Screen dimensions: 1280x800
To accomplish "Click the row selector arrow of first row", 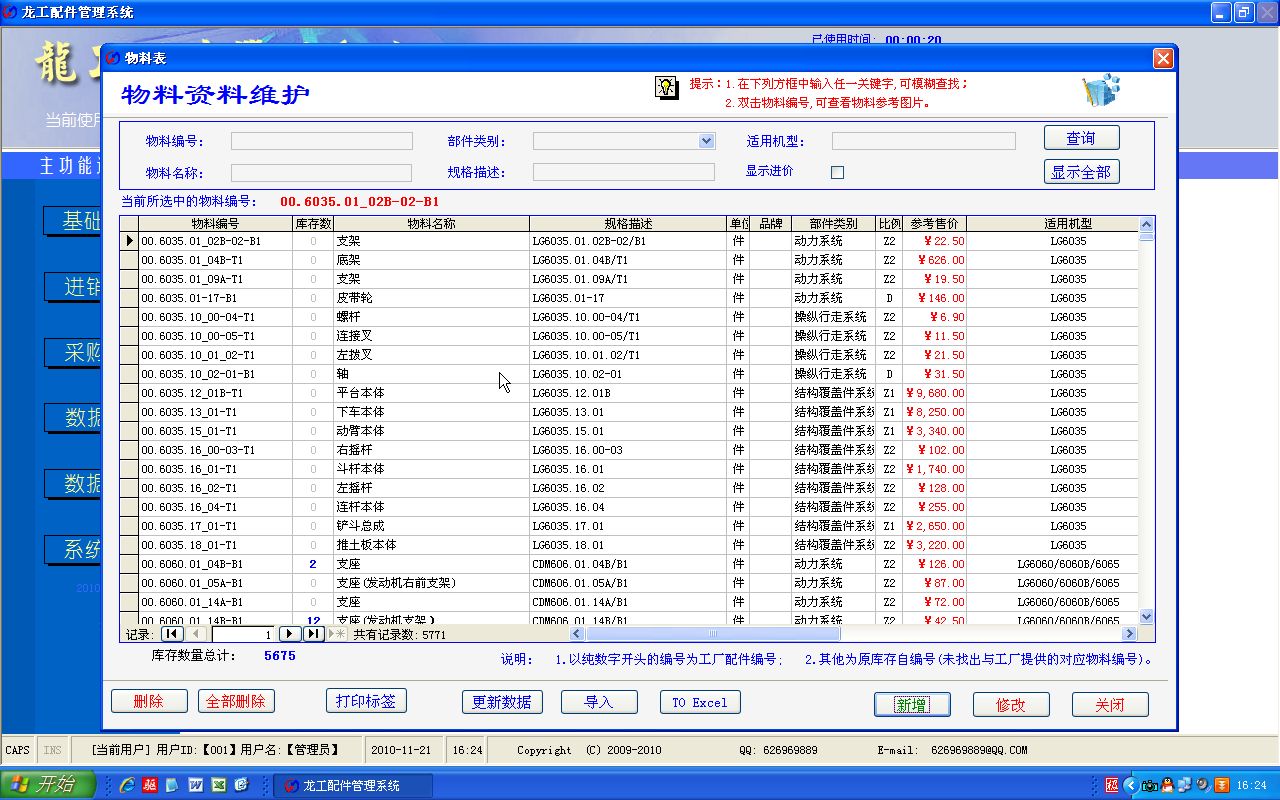I will (129, 241).
